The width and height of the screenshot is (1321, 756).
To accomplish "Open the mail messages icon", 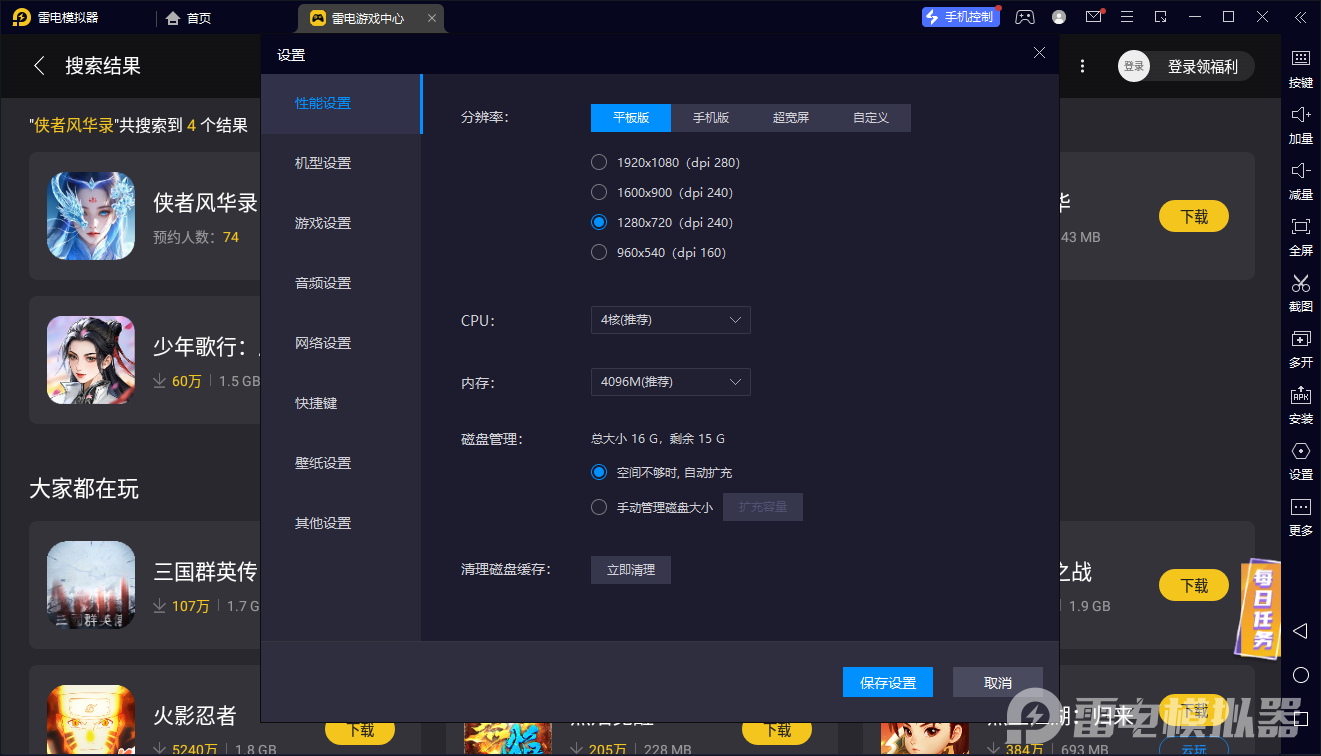I will [x=1093, y=17].
